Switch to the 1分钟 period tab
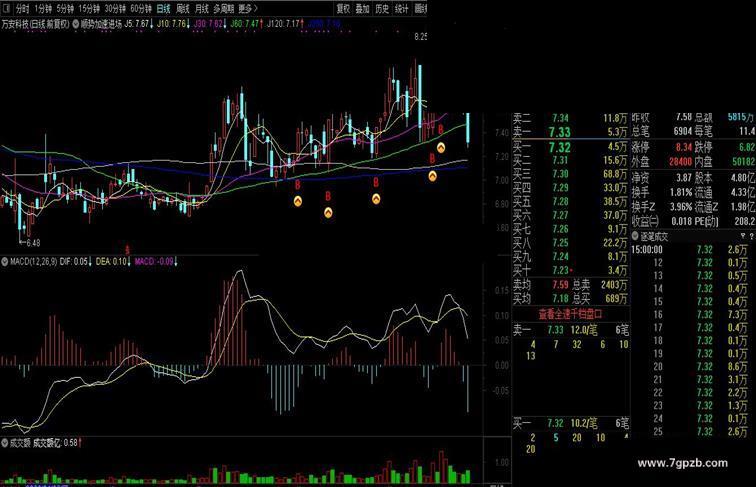 click(43, 9)
